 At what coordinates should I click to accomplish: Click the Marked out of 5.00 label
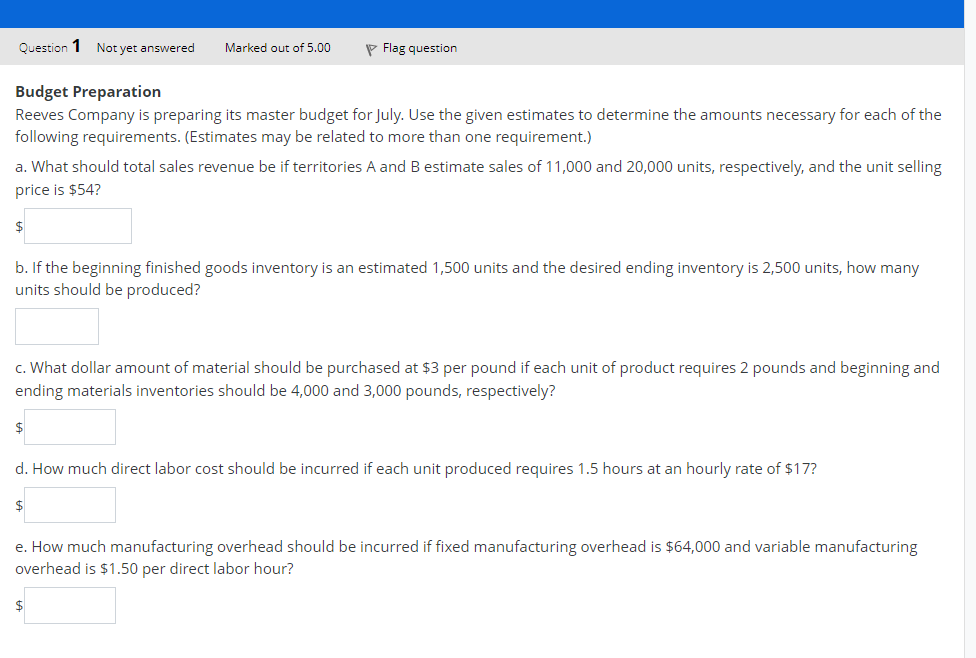point(277,47)
